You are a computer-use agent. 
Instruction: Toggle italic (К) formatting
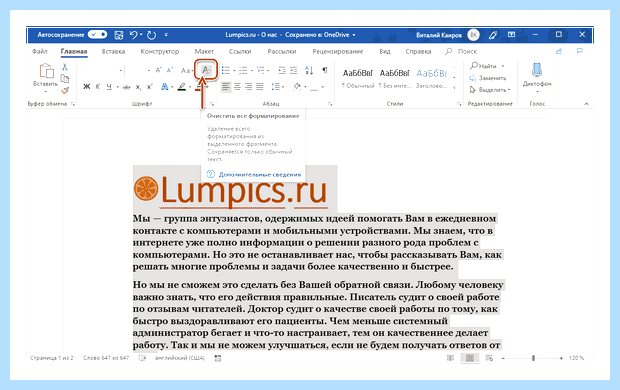point(98,87)
